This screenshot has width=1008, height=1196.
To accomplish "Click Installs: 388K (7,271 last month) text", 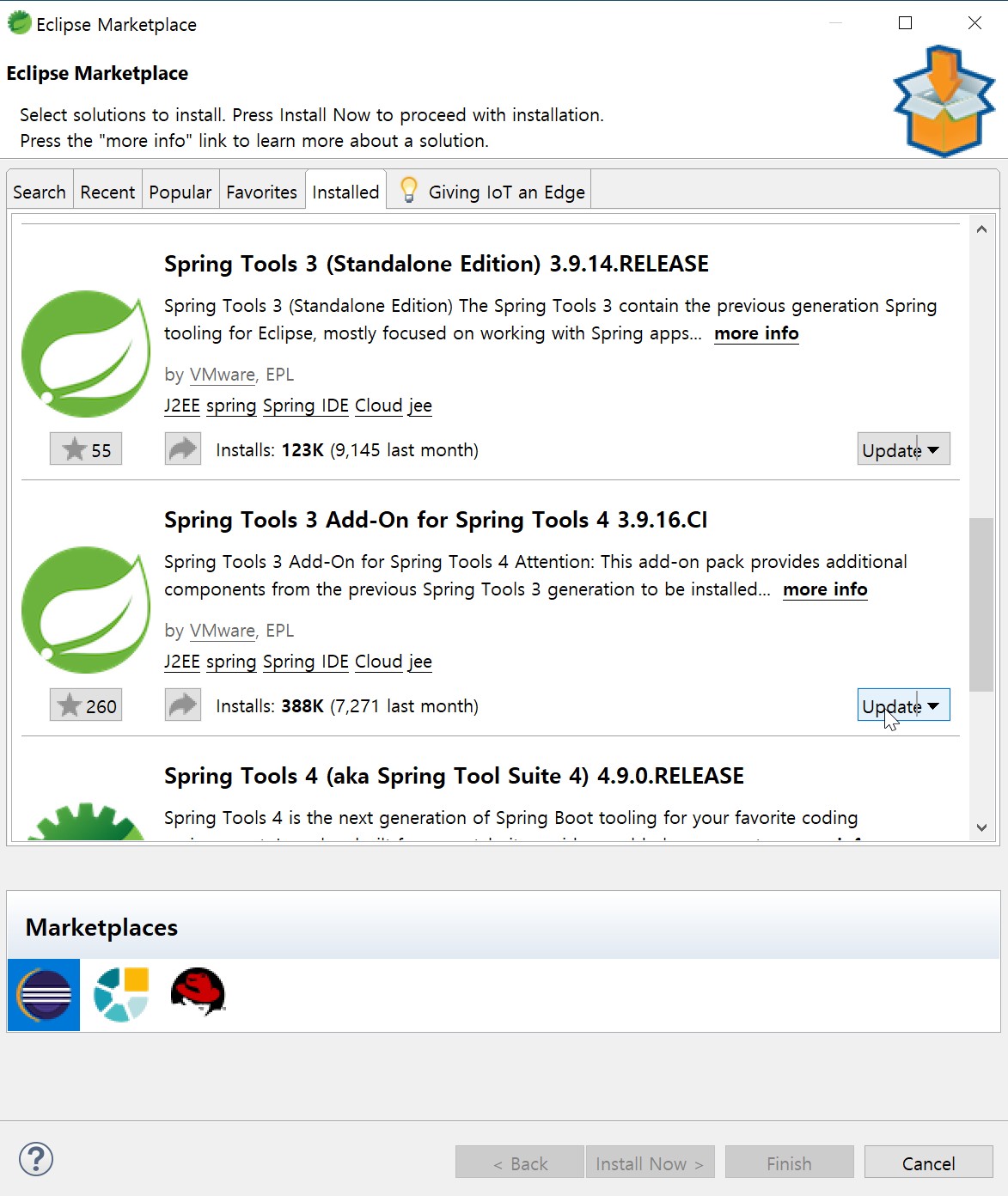I will click(x=347, y=705).
